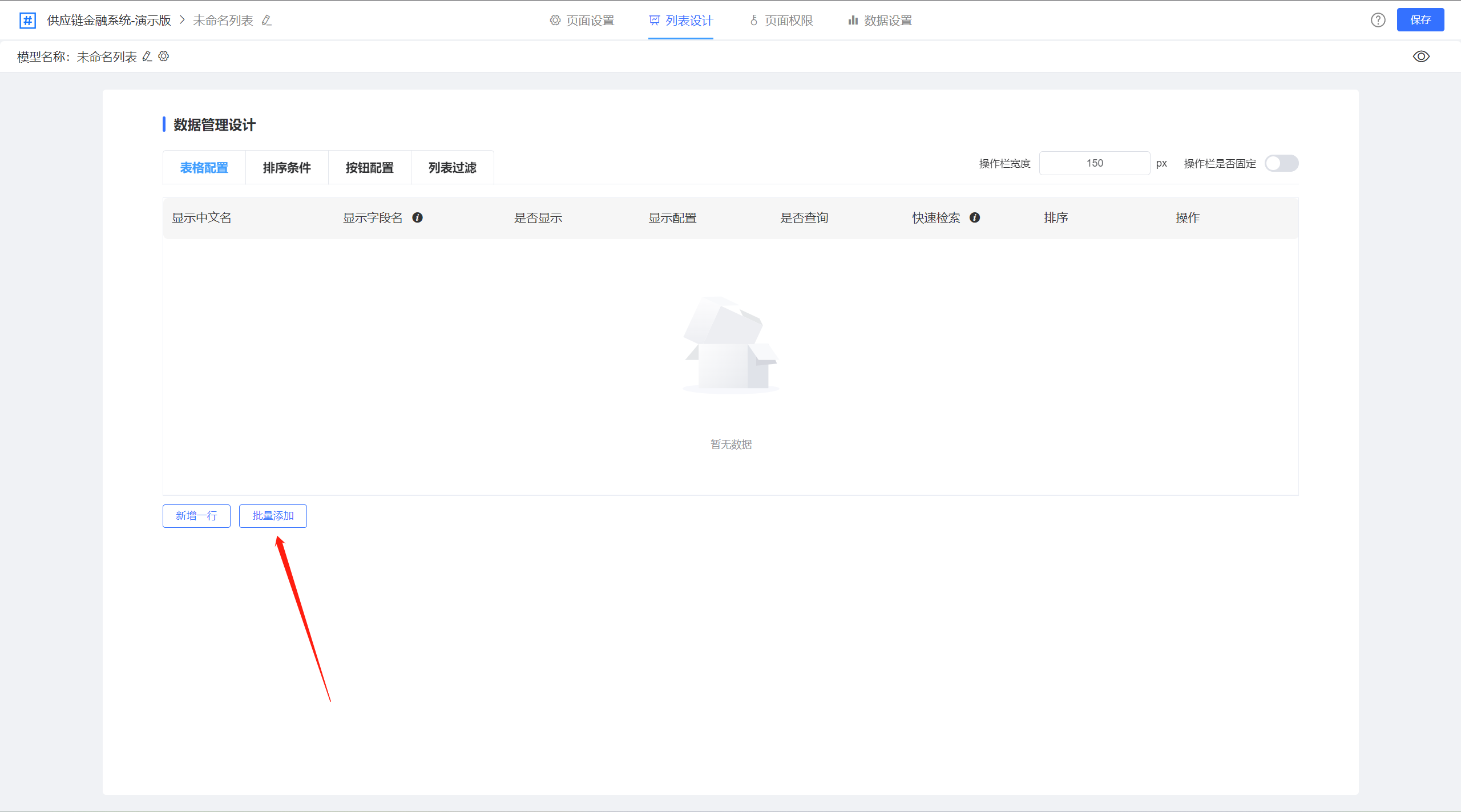Click the pencil icon beside 未命名列表
This screenshot has height=812, width=1461.
click(265, 20)
